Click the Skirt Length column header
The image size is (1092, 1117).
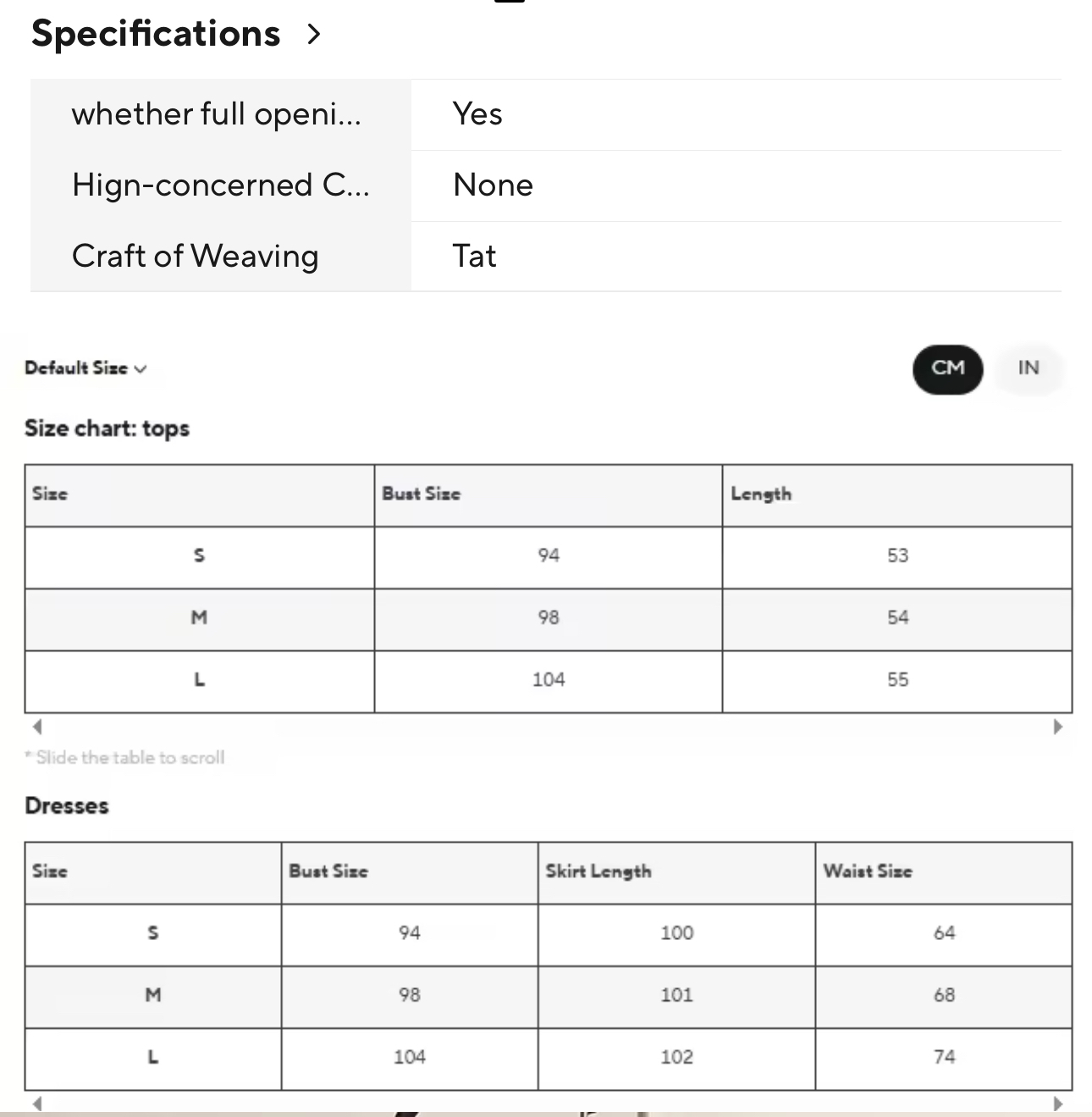coord(598,871)
